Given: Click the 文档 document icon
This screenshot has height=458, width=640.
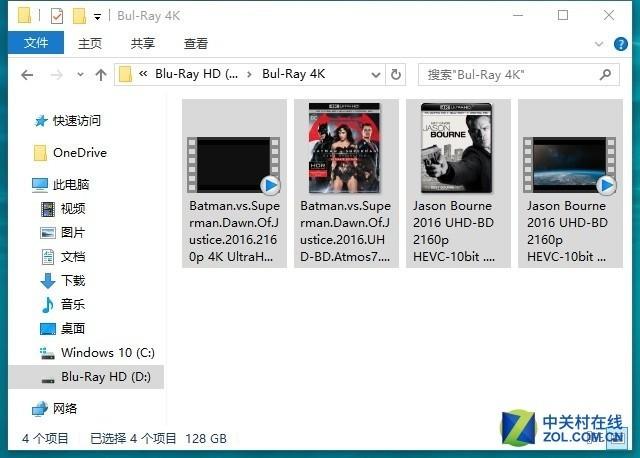Looking at the screenshot, I should [x=48, y=257].
